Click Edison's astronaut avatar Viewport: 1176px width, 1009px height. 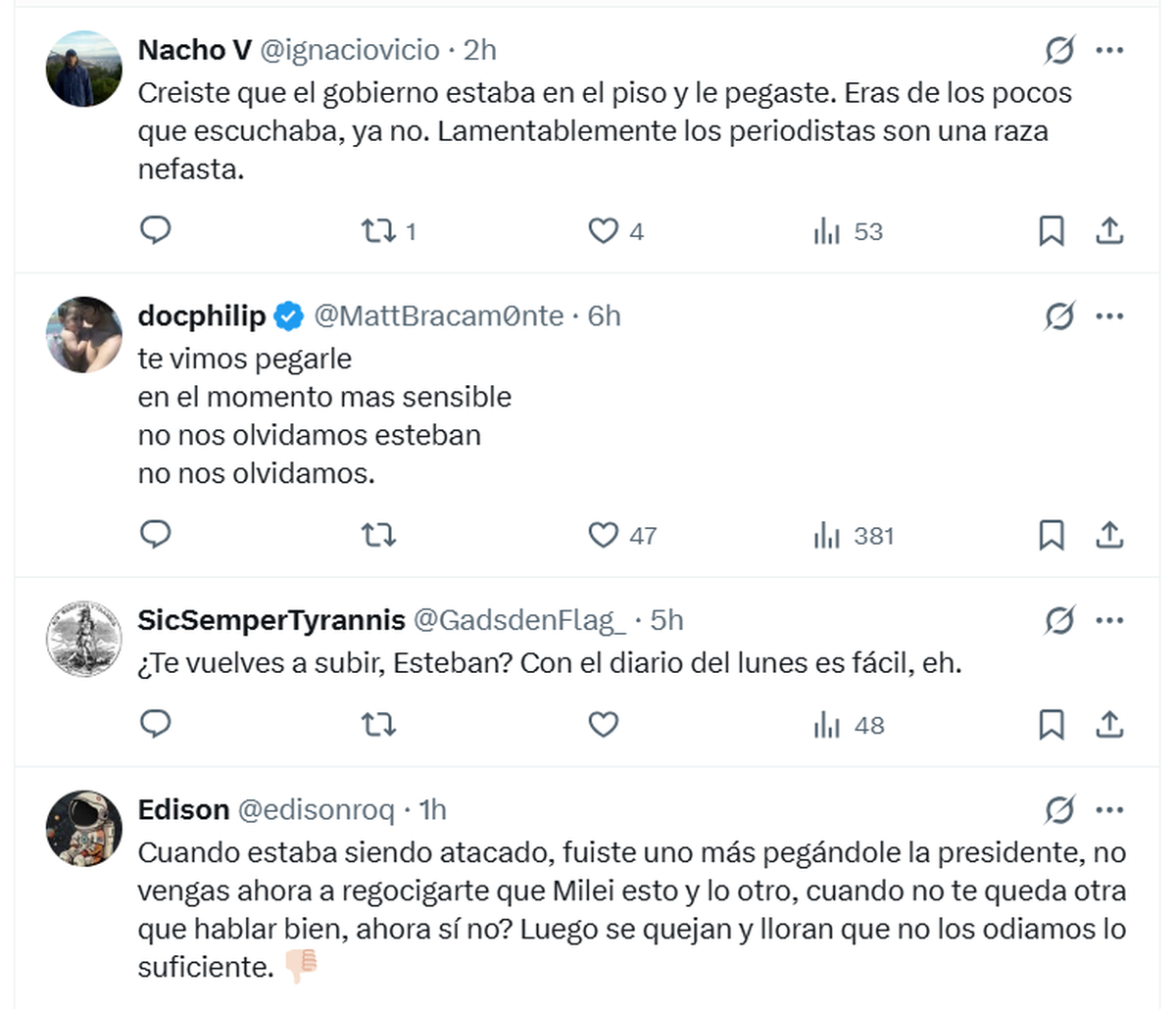click(x=84, y=829)
